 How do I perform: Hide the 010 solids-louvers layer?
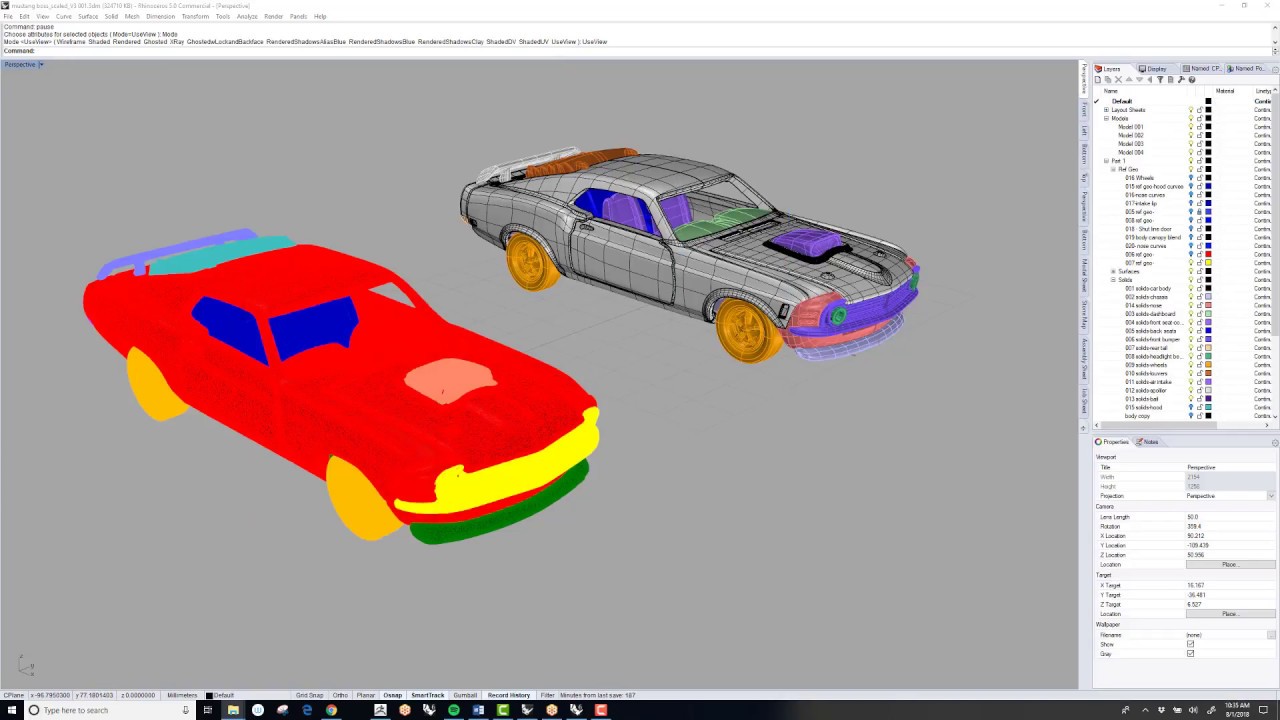pos(1191,373)
